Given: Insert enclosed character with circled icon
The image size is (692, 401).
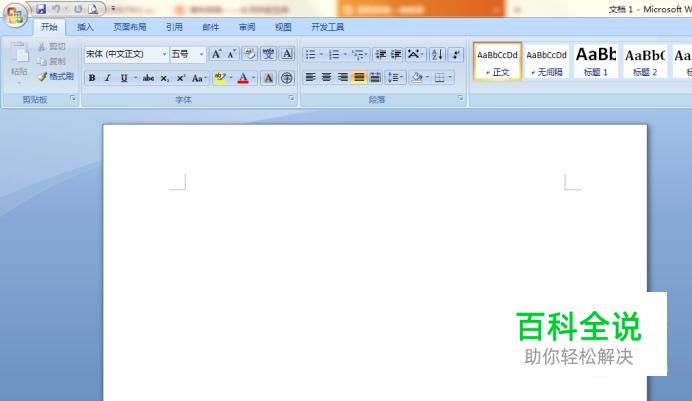Looking at the screenshot, I should [x=287, y=78].
